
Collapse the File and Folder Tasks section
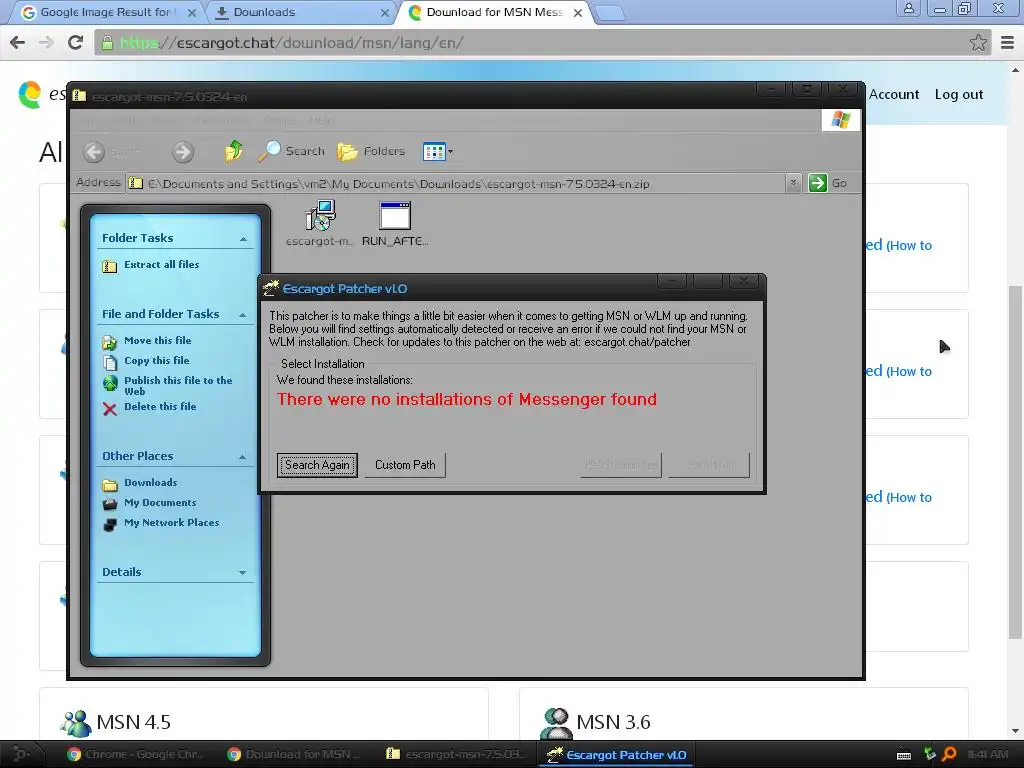pyautogui.click(x=243, y=315)
